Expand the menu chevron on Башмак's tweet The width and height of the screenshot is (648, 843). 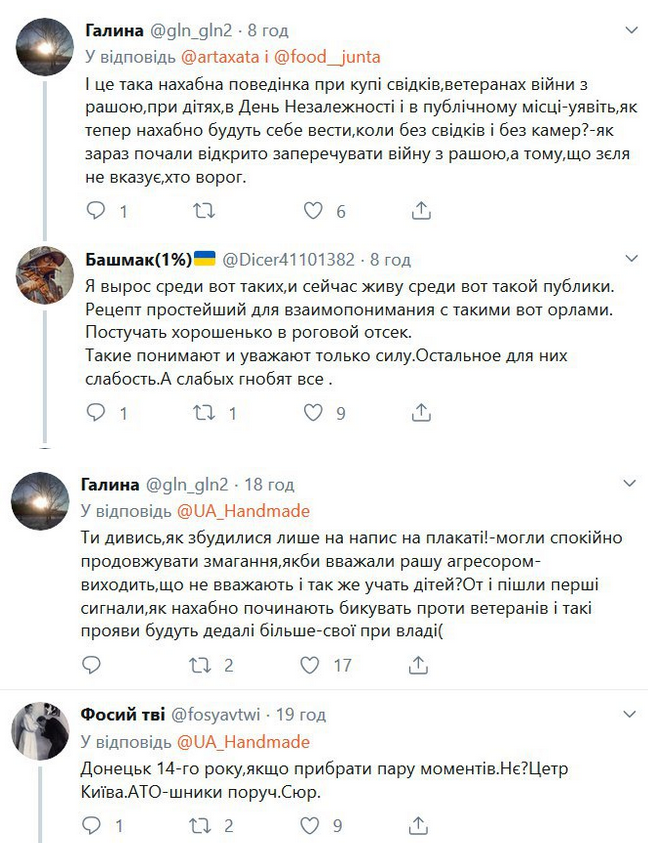click(631, 259)
